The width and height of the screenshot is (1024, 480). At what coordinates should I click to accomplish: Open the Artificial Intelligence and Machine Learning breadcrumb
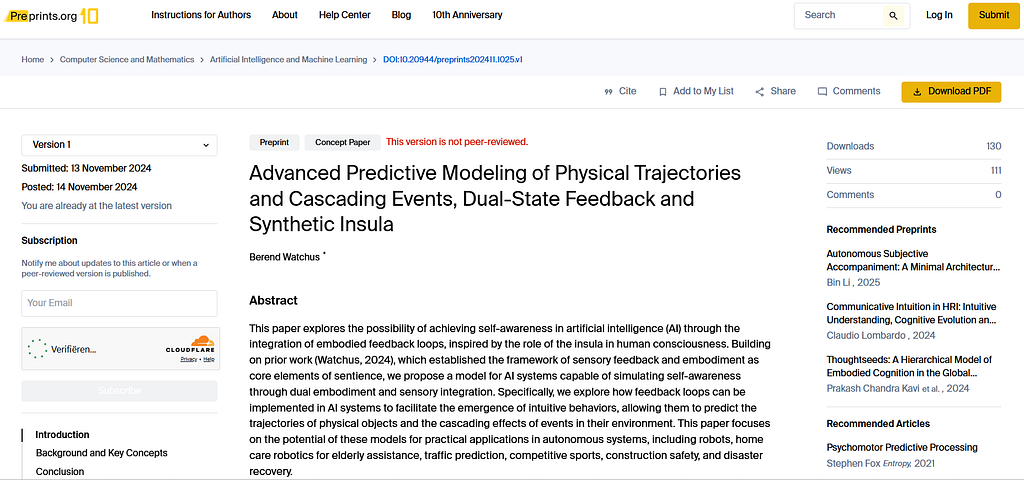coord(288,59)
